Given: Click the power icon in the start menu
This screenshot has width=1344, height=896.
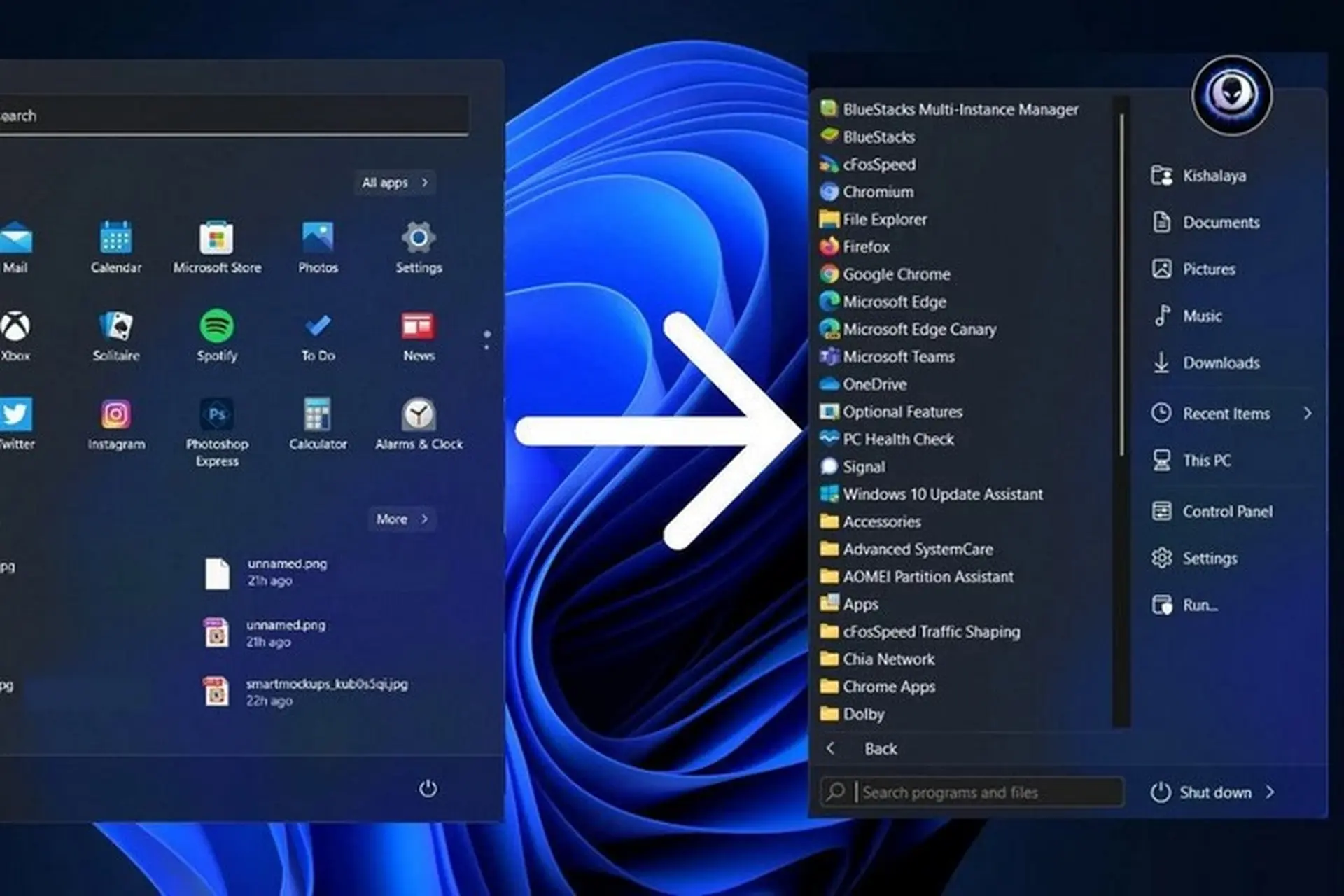Looking at the screenshot, I should click(x=429, y=788).
